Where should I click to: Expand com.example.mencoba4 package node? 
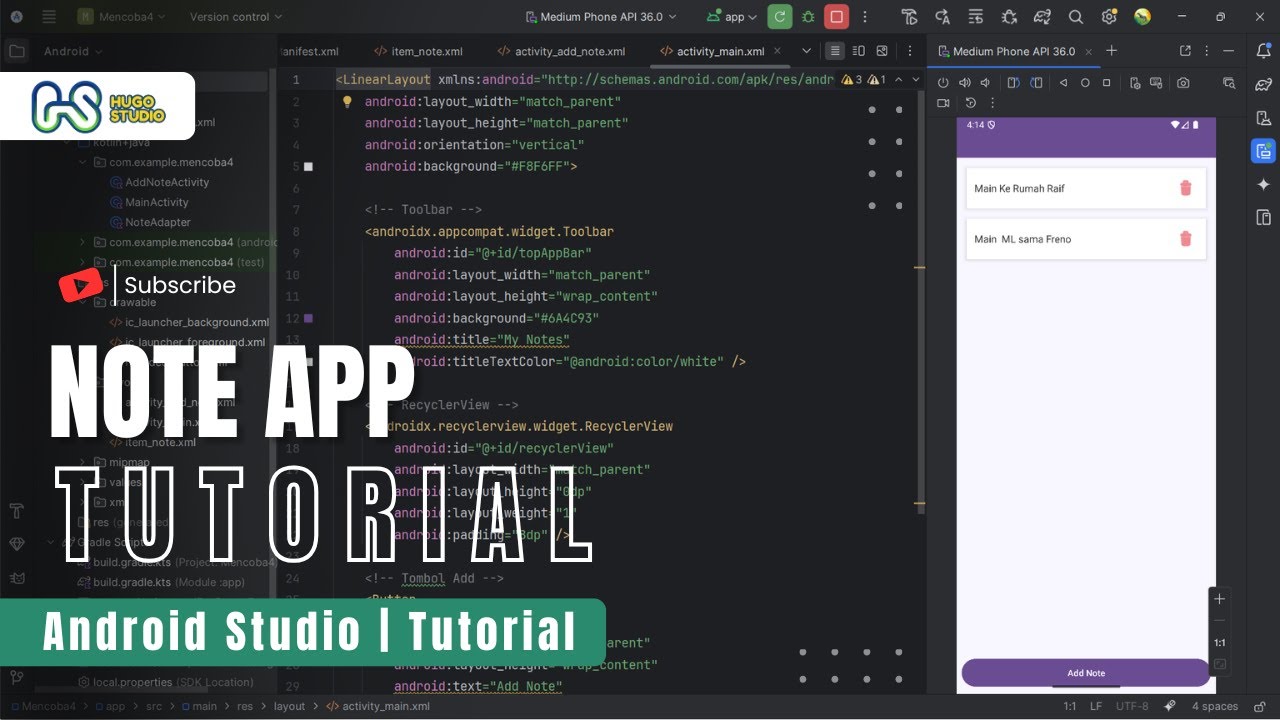[x=83, y=162]
